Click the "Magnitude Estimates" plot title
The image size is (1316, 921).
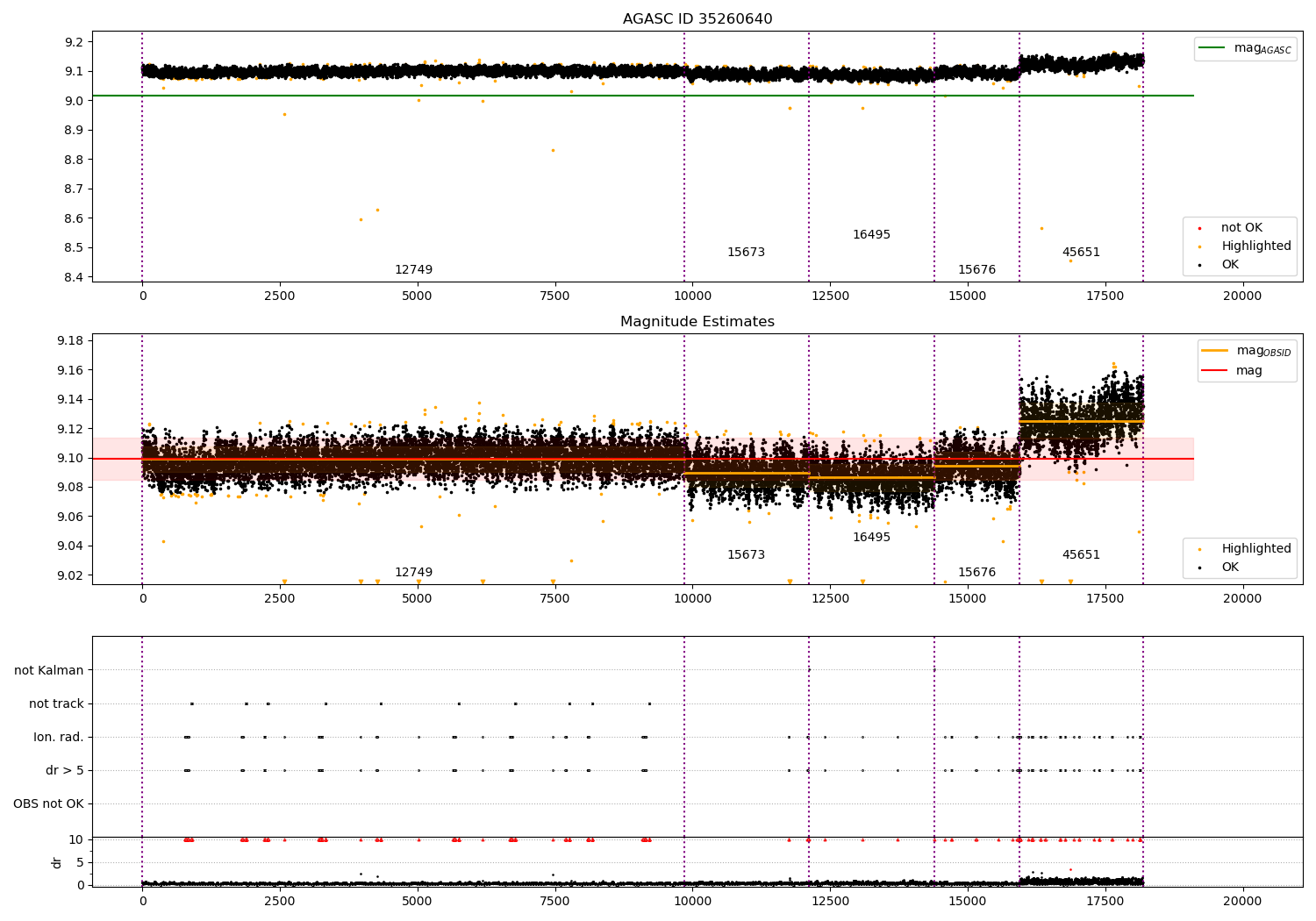tap(697, 322)
